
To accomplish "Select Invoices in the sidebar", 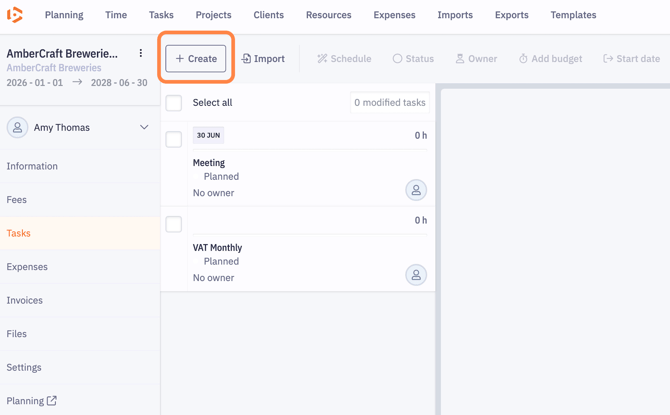I will 25,300.
